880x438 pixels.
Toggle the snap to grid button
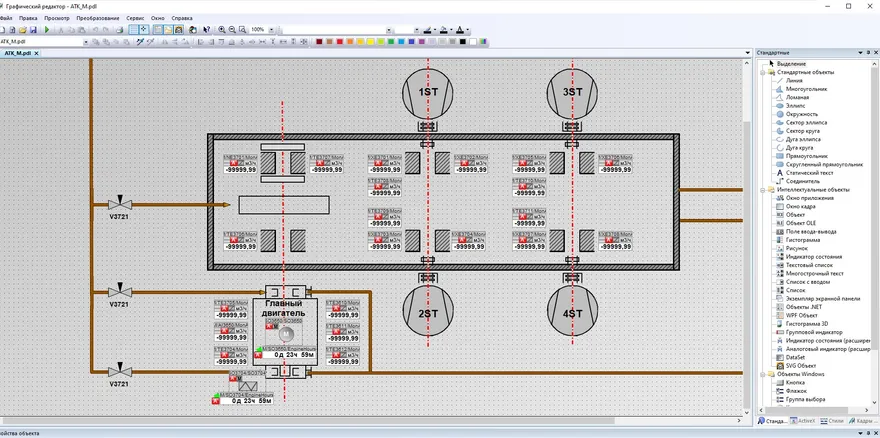(144, 30)
